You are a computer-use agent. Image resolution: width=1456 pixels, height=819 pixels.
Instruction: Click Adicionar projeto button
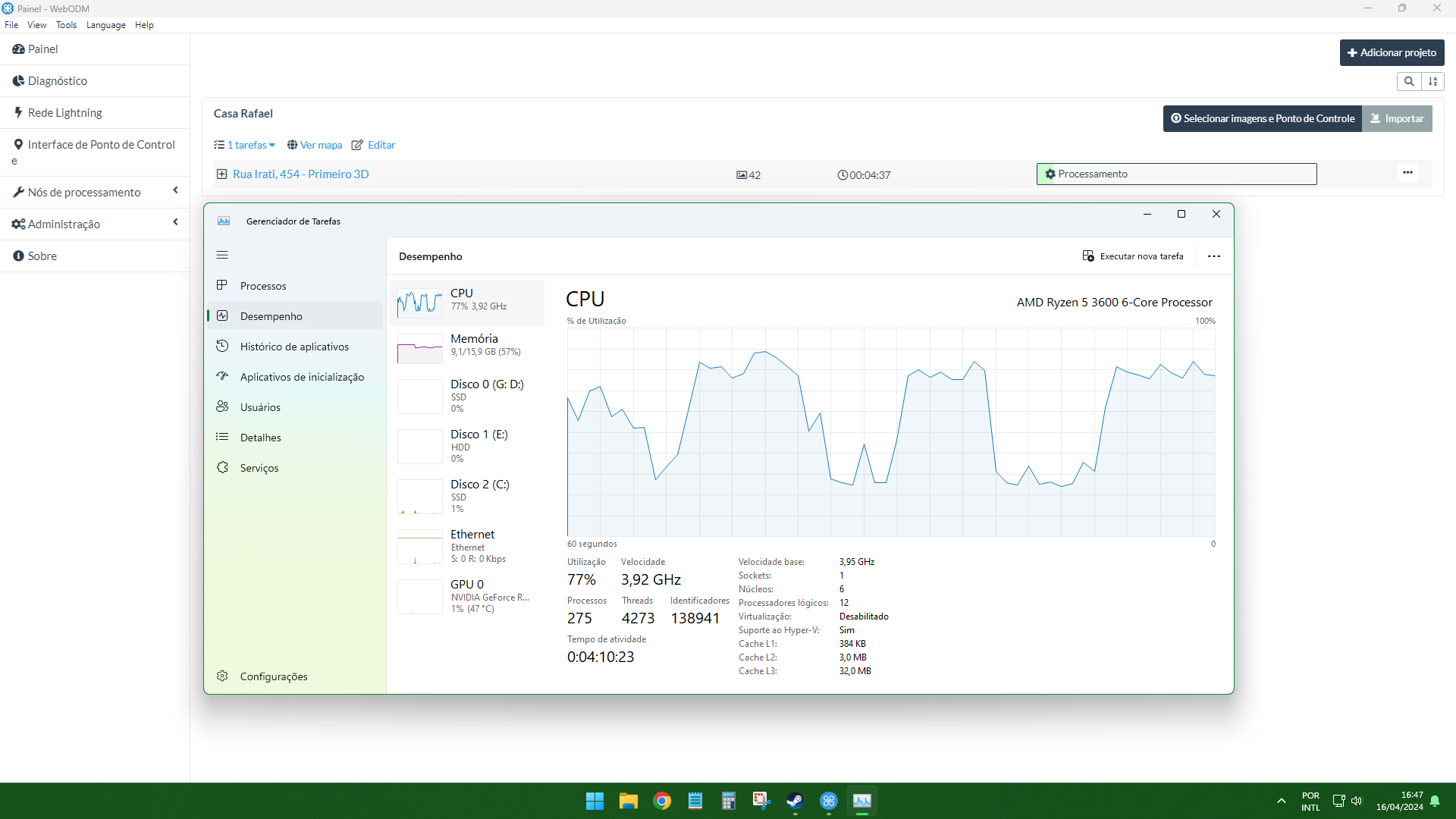pos(1392,52)
